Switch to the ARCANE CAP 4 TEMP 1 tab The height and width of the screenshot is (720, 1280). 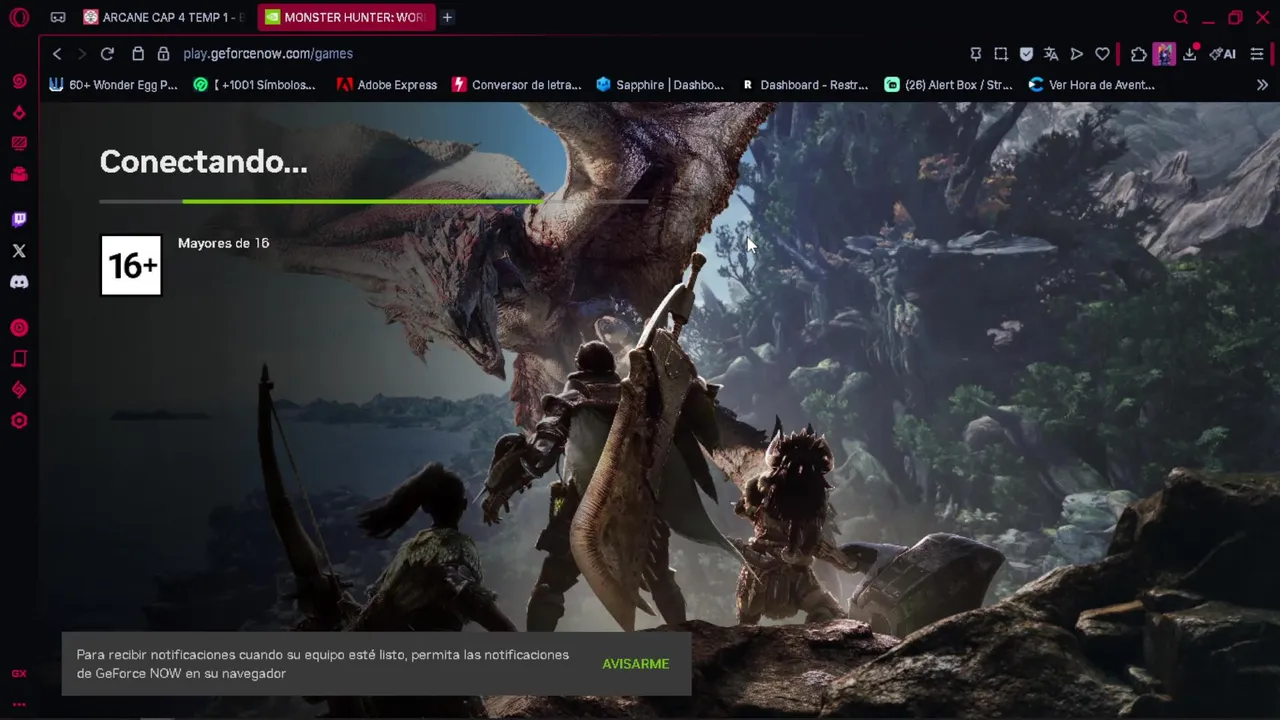coord(164,17)
